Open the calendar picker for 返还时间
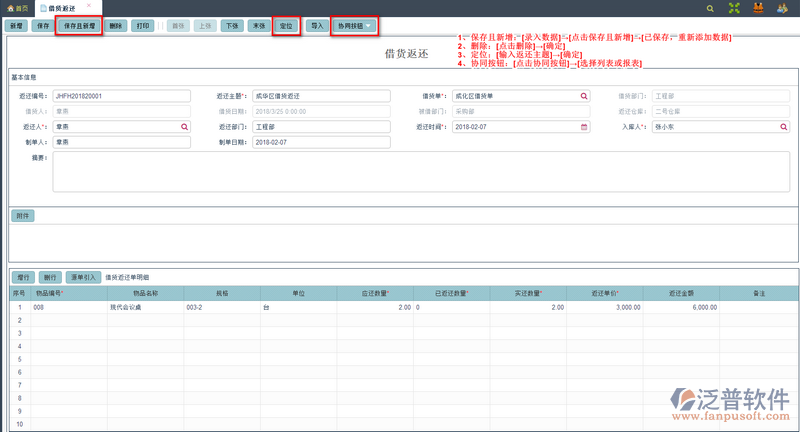Viewport: 800px width, 432px height. [585, 127]
